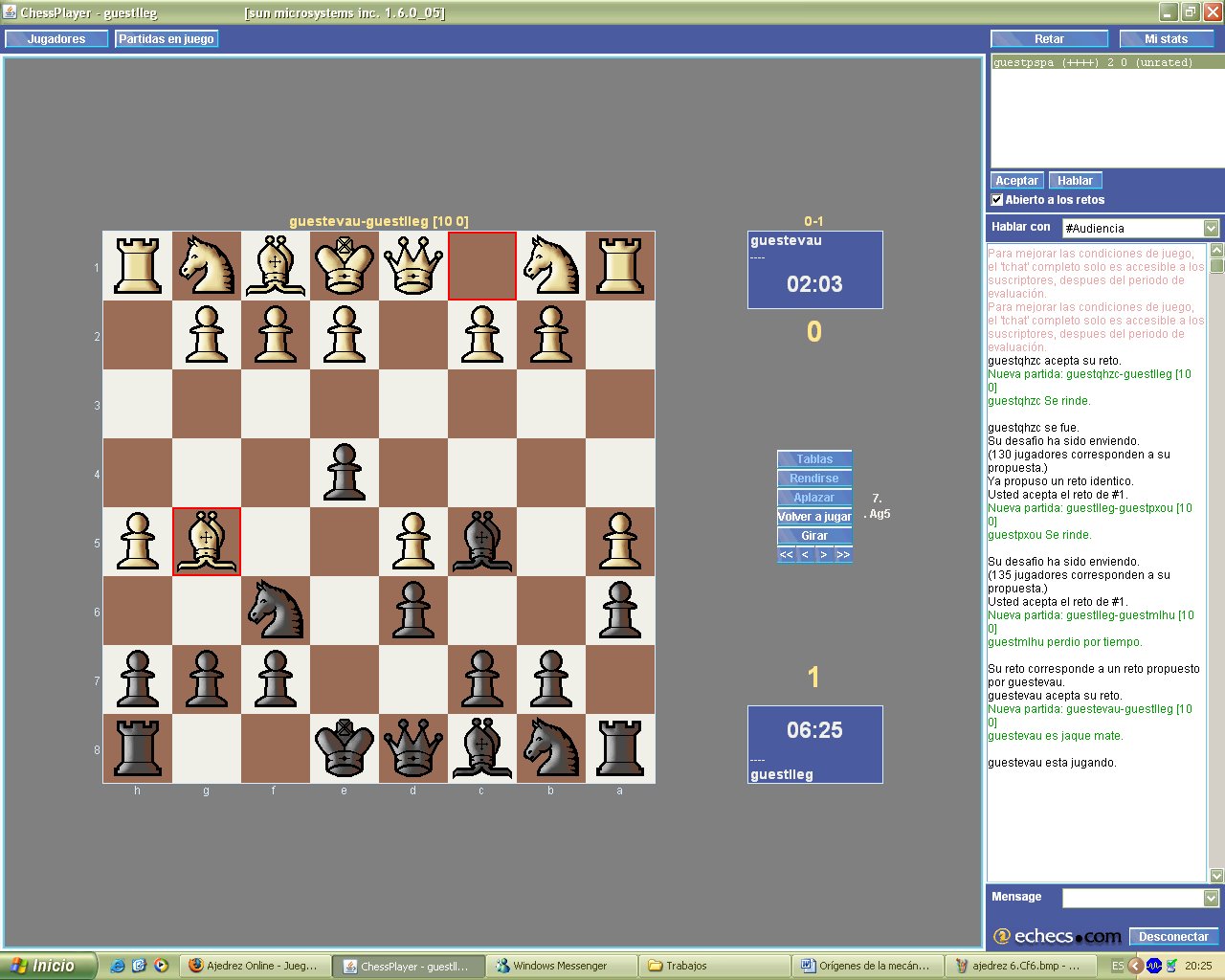Click the white knight on g1
Screen dimensions: 1225x980
[207, 266]
